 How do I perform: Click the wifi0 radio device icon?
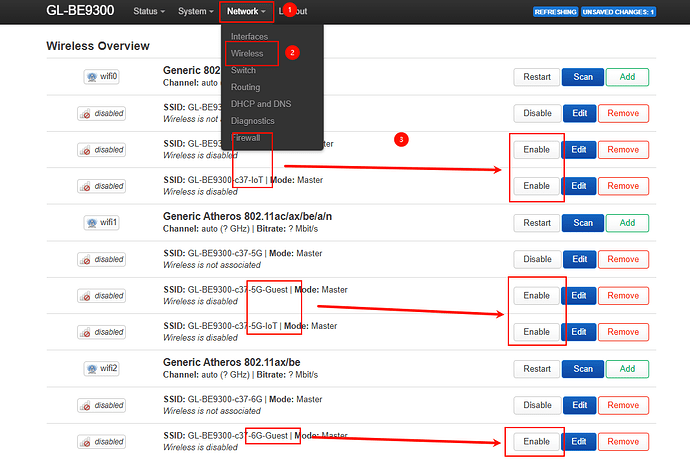(103, 77)
